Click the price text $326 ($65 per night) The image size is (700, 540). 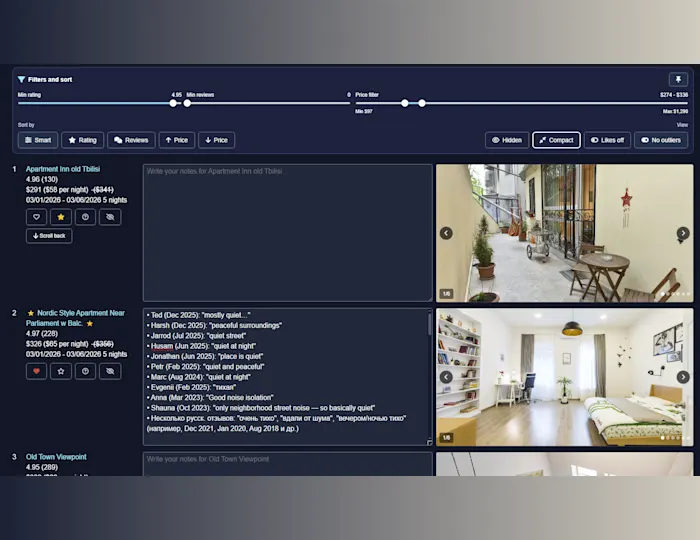point(57,344)
